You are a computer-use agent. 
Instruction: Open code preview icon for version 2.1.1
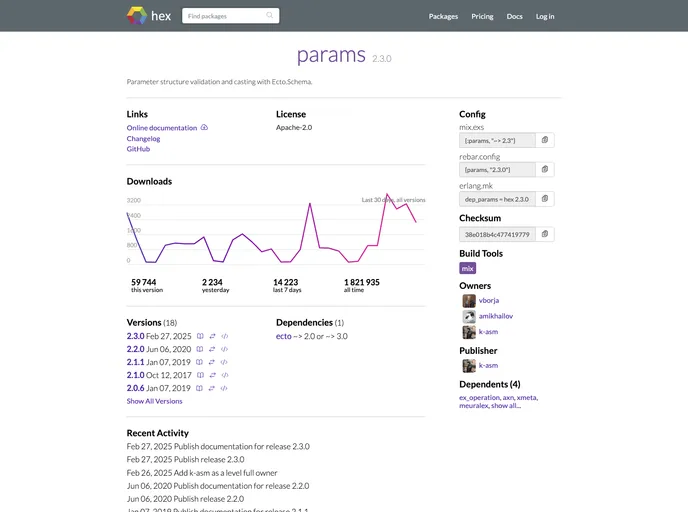224,362
